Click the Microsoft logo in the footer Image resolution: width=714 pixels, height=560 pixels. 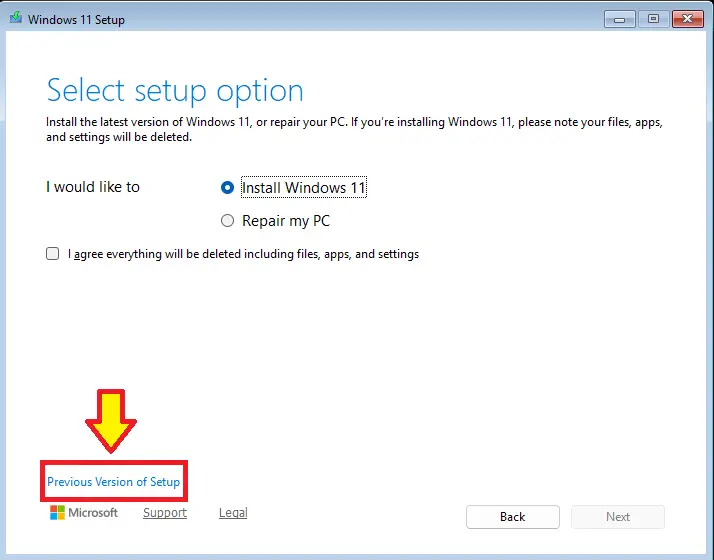click(84, 513)
